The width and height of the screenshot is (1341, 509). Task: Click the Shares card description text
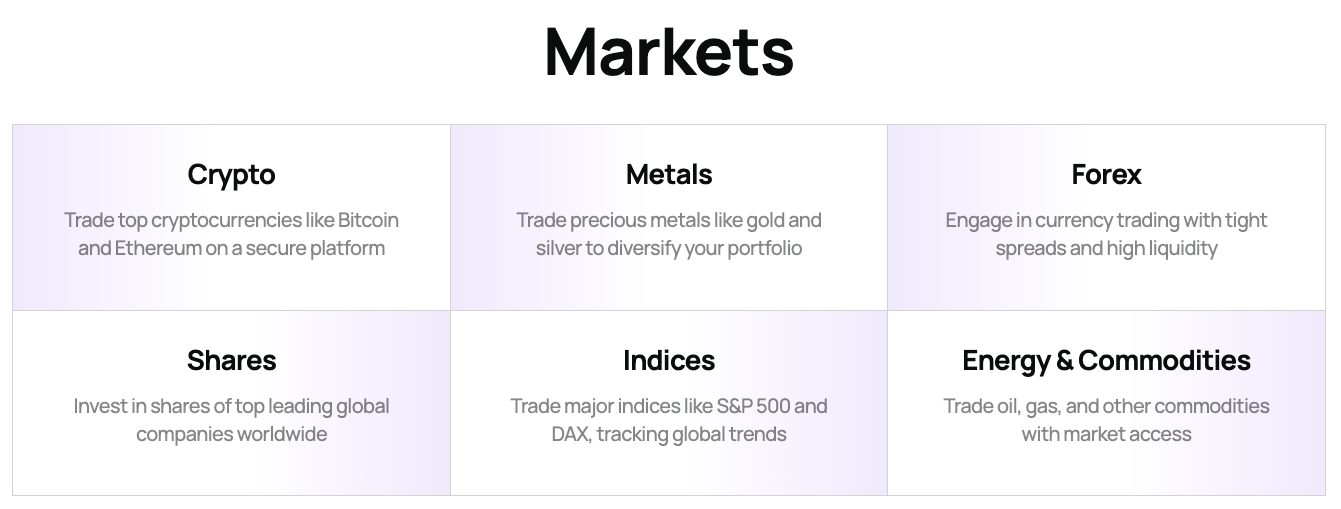tap(231, 420)
